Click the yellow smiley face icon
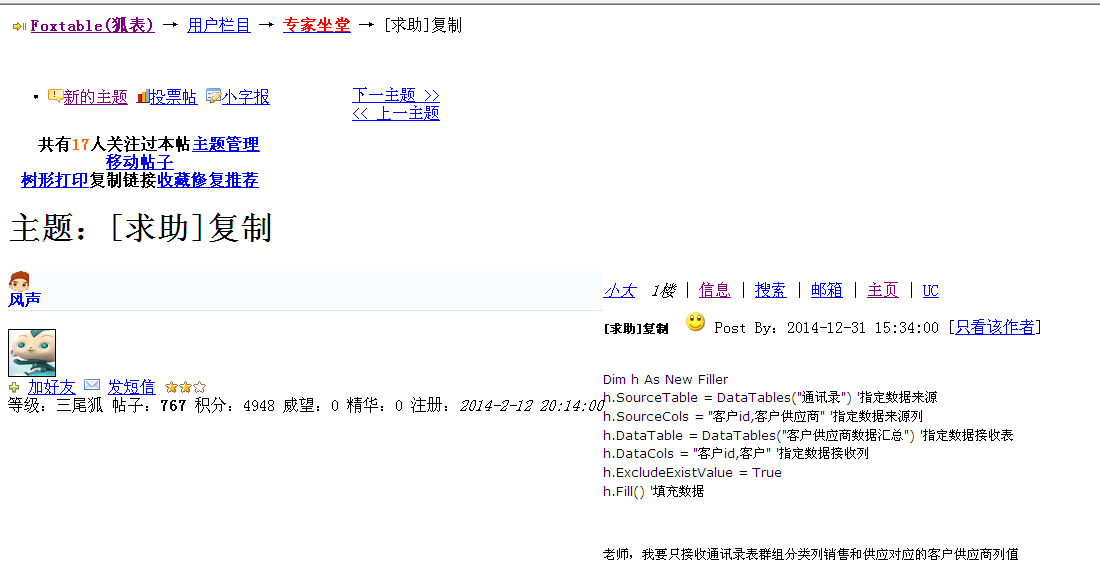The image size is (1100, 570). click(x=695, y=323)
